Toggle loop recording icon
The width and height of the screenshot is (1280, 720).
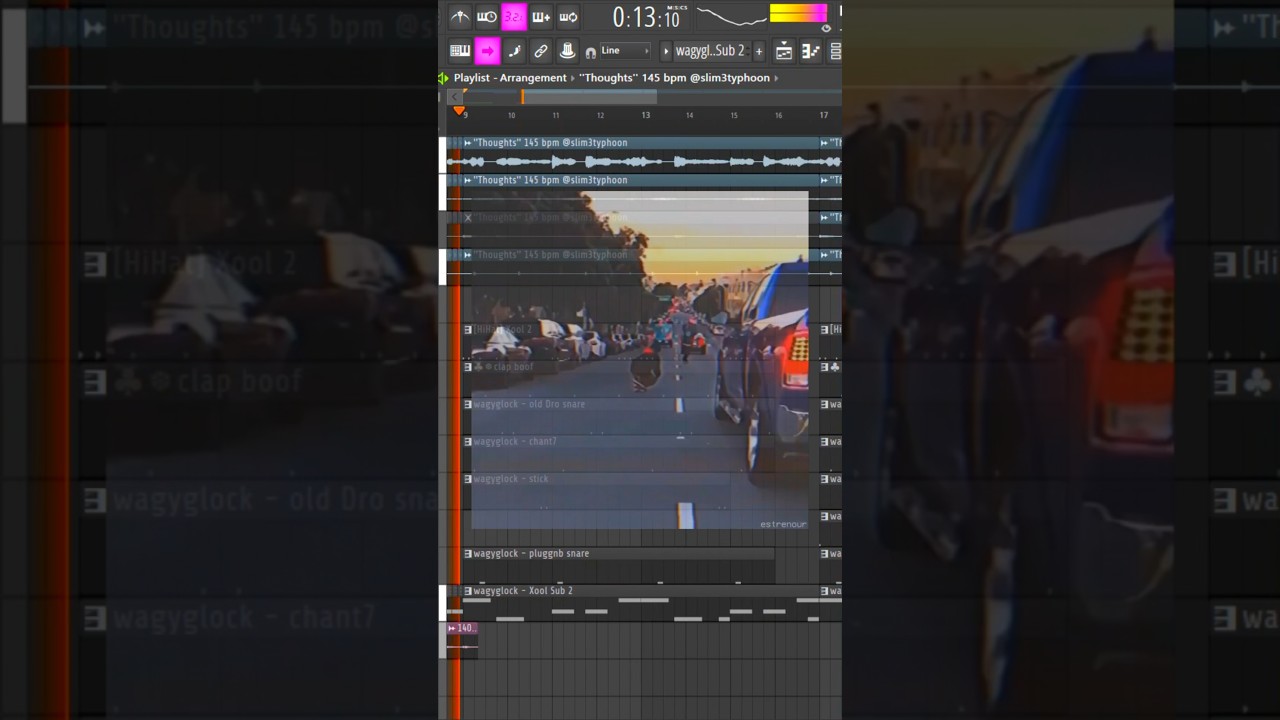tap(568, 17)
